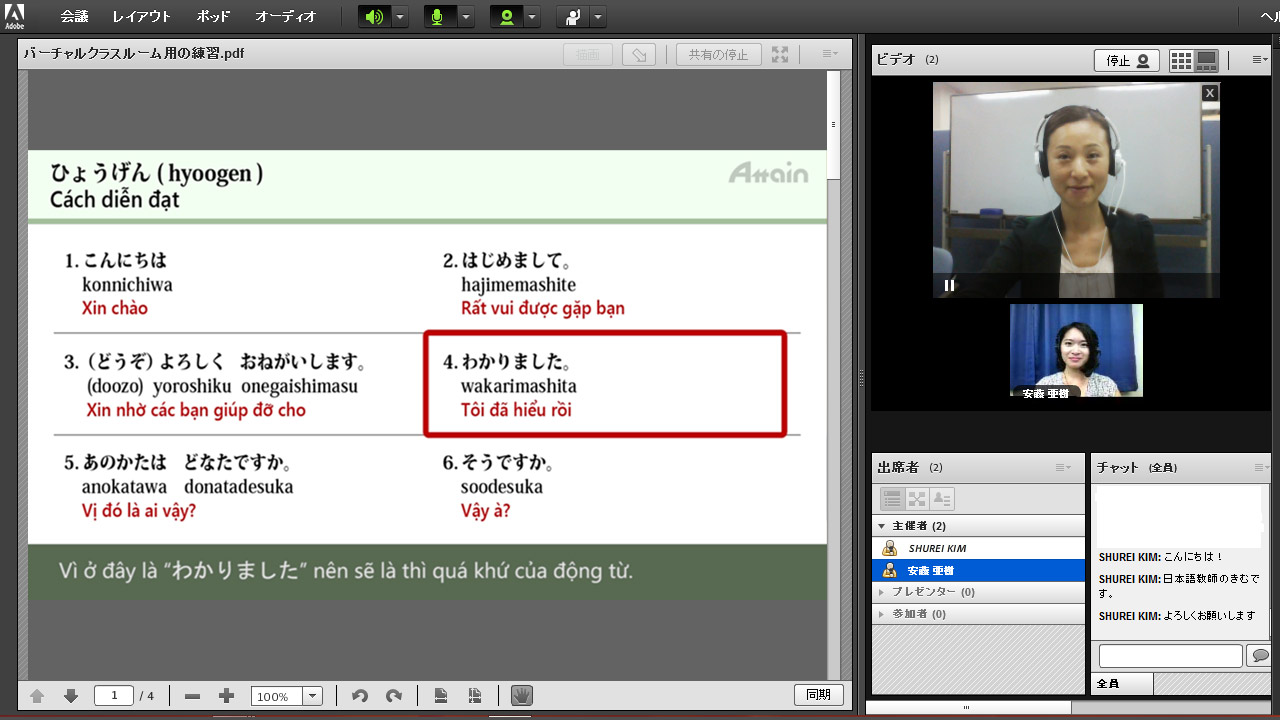The width and height of the screenshot is (1280, 720).
Task: Rotate the document clockwise
Action: (394, 696)
